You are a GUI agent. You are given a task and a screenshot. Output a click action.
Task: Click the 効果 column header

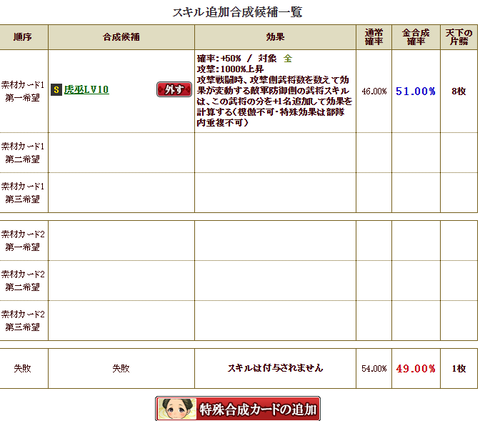tap(275, 37)
